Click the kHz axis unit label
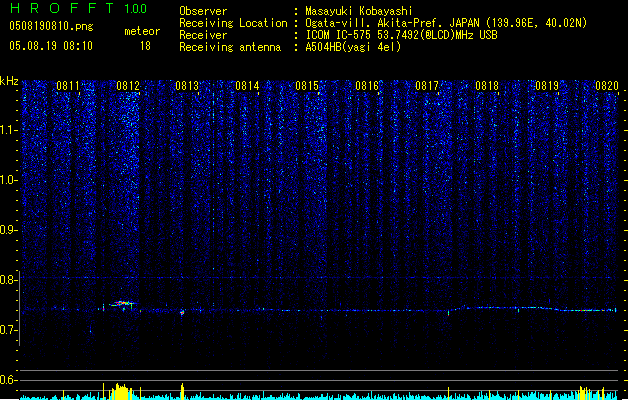Viewport: 629px width, 400px height. [9, 81]
